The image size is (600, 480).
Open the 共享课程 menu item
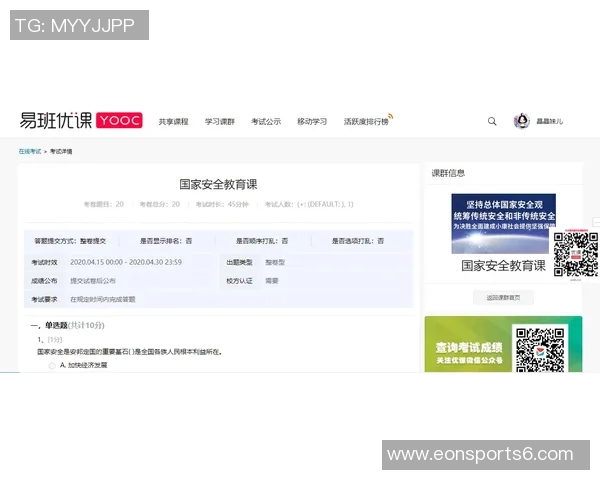(173, 122)
